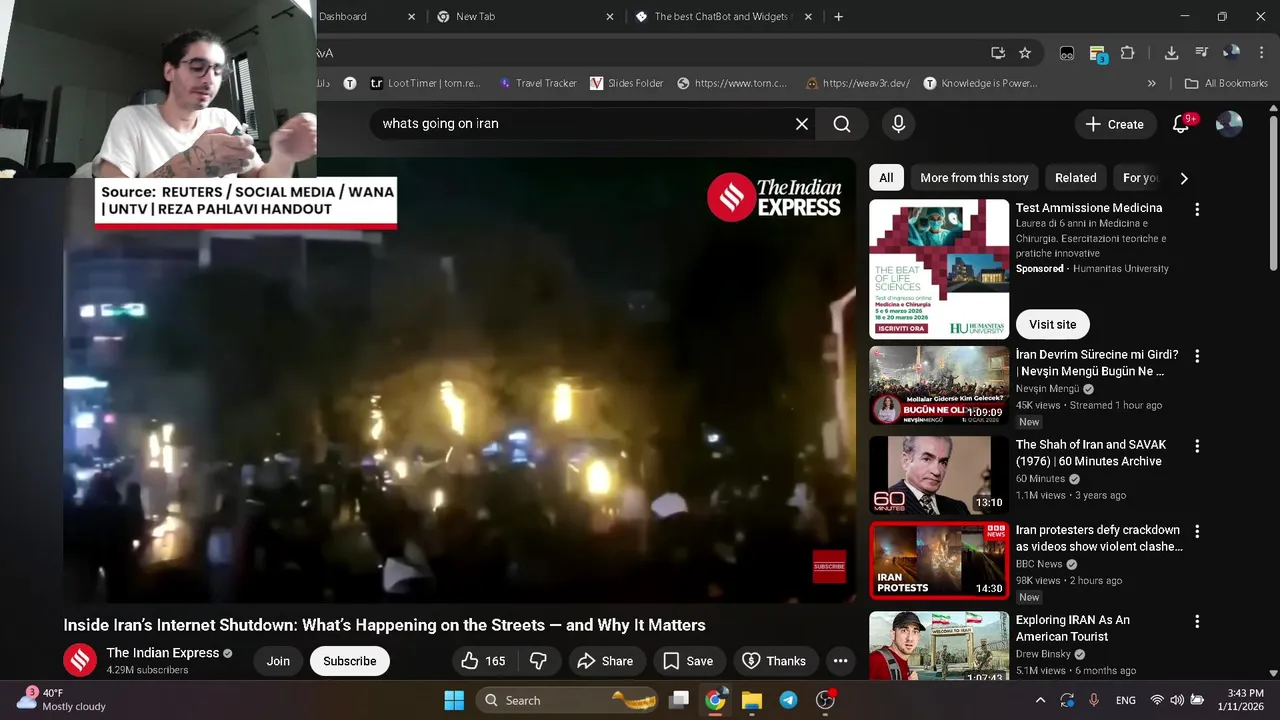The height and width of the screenshot is (720, 1280).
Task: Open The Shah of Iran and SAVAK title
Action: [1091, 453]
